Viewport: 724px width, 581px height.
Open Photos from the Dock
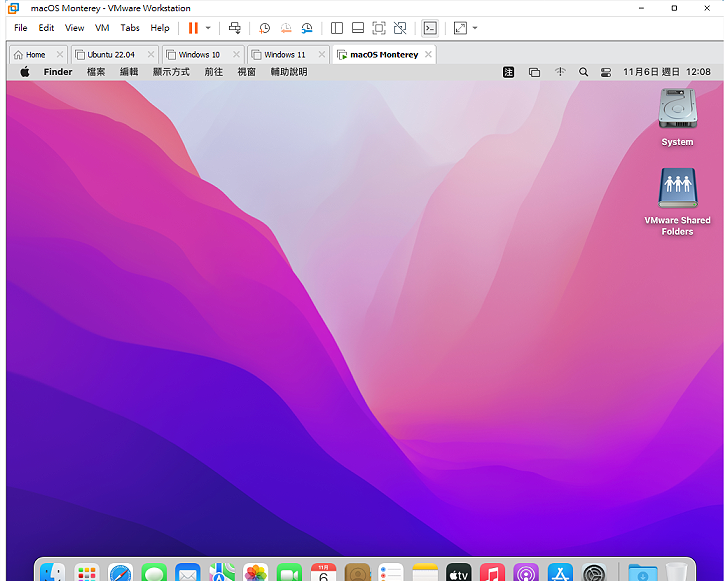coord(255,572)
